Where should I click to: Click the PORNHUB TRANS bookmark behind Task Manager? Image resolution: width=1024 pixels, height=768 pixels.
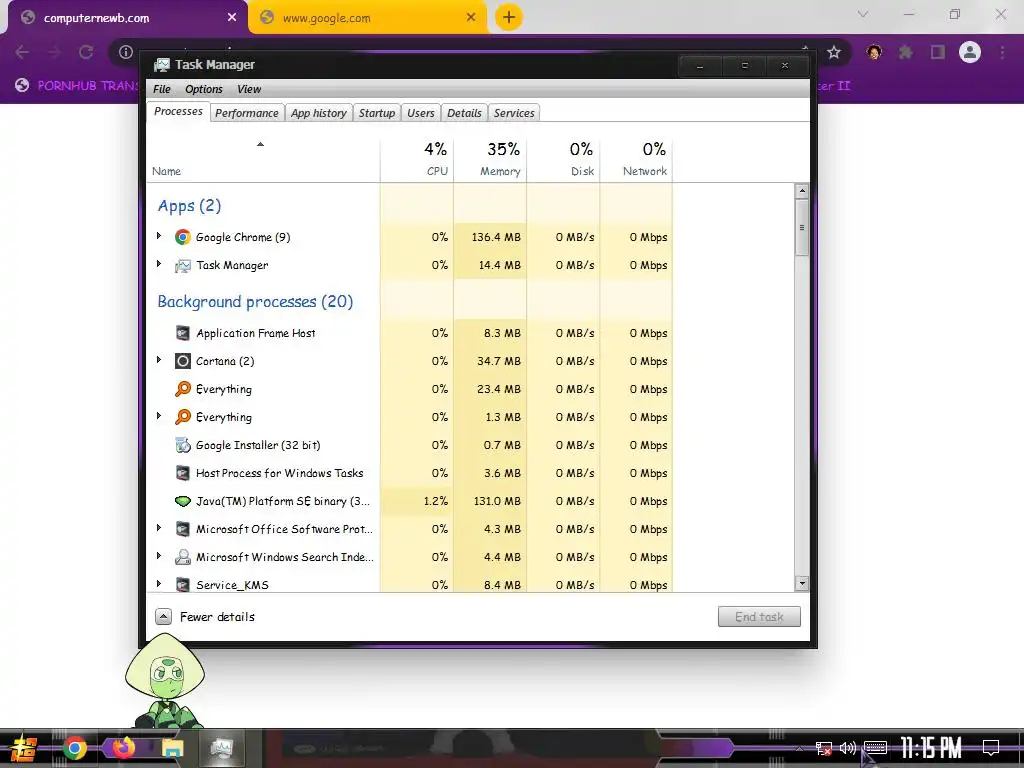pyautogui.click(x=78, y=86)
